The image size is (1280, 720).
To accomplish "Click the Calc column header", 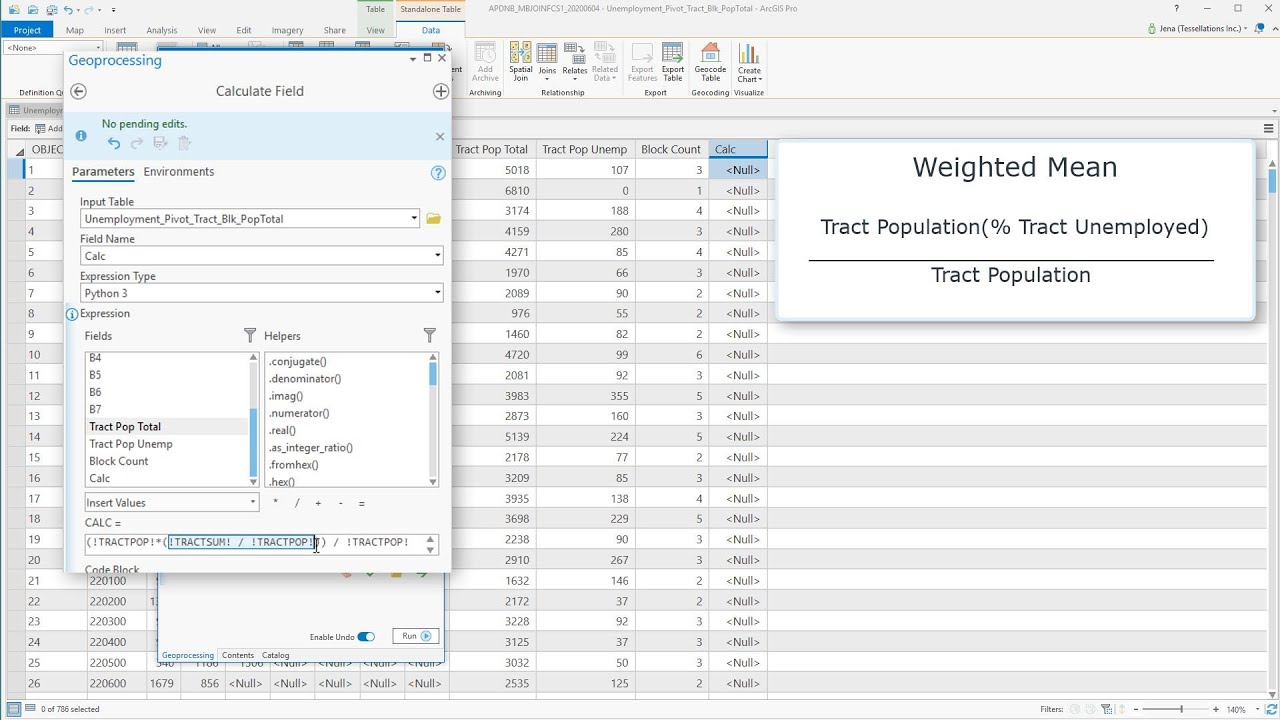I will pos(738,149).
